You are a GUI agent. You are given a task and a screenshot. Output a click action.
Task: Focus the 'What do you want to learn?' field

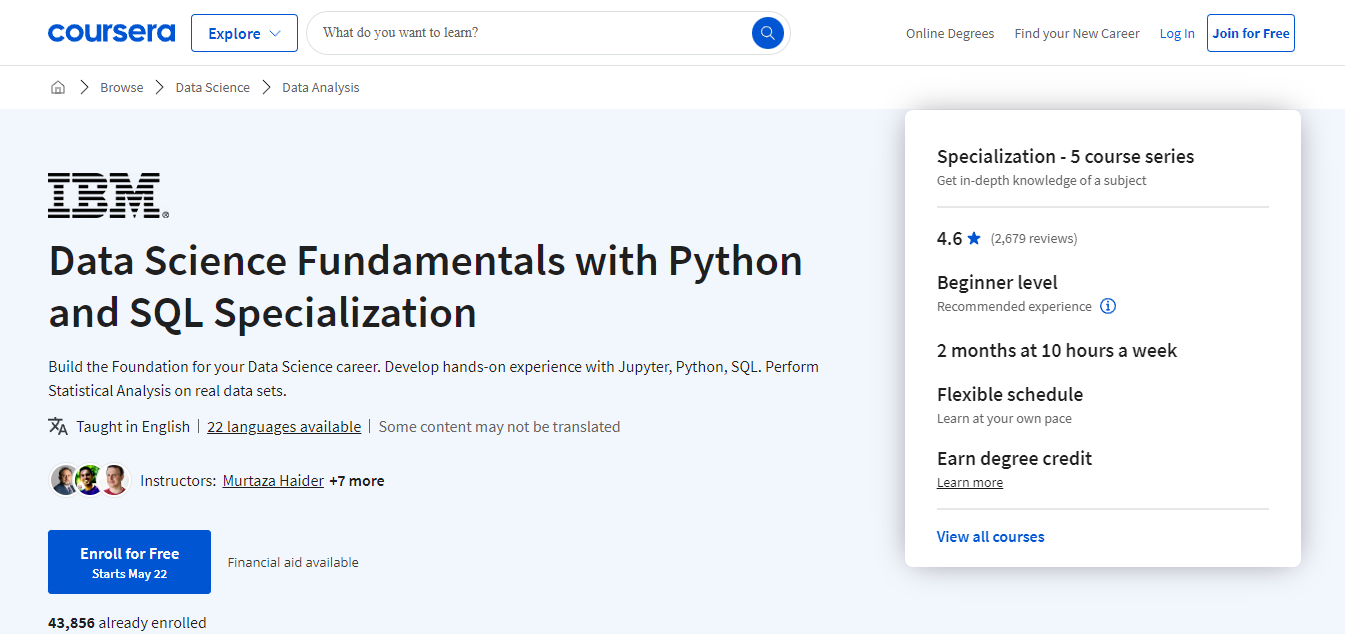[530, 33]
